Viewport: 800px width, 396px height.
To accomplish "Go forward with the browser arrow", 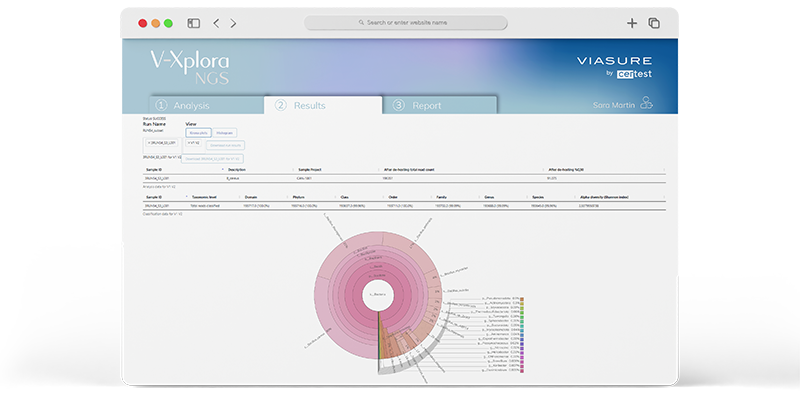I will (233, 23).
